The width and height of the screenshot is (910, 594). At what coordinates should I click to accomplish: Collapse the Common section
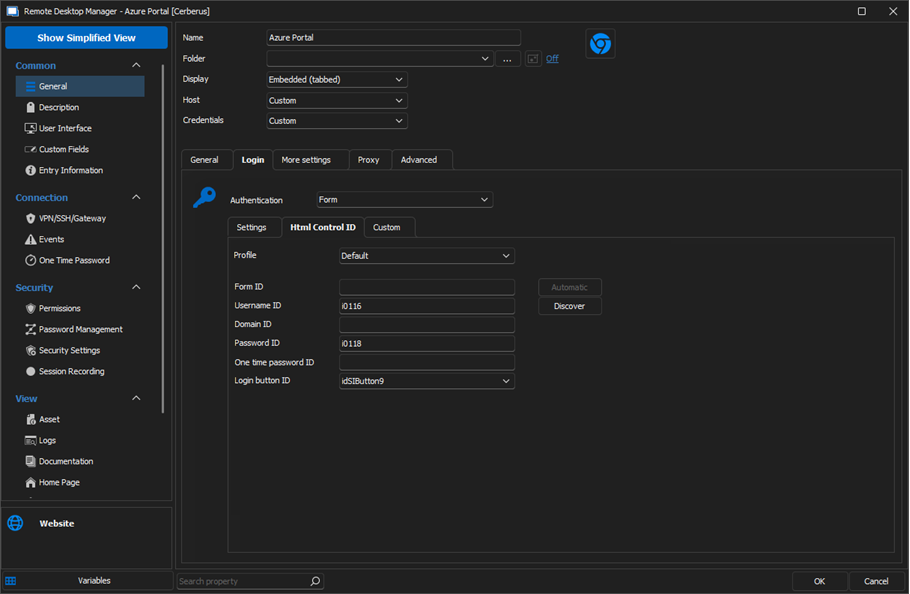pos(136,65)
